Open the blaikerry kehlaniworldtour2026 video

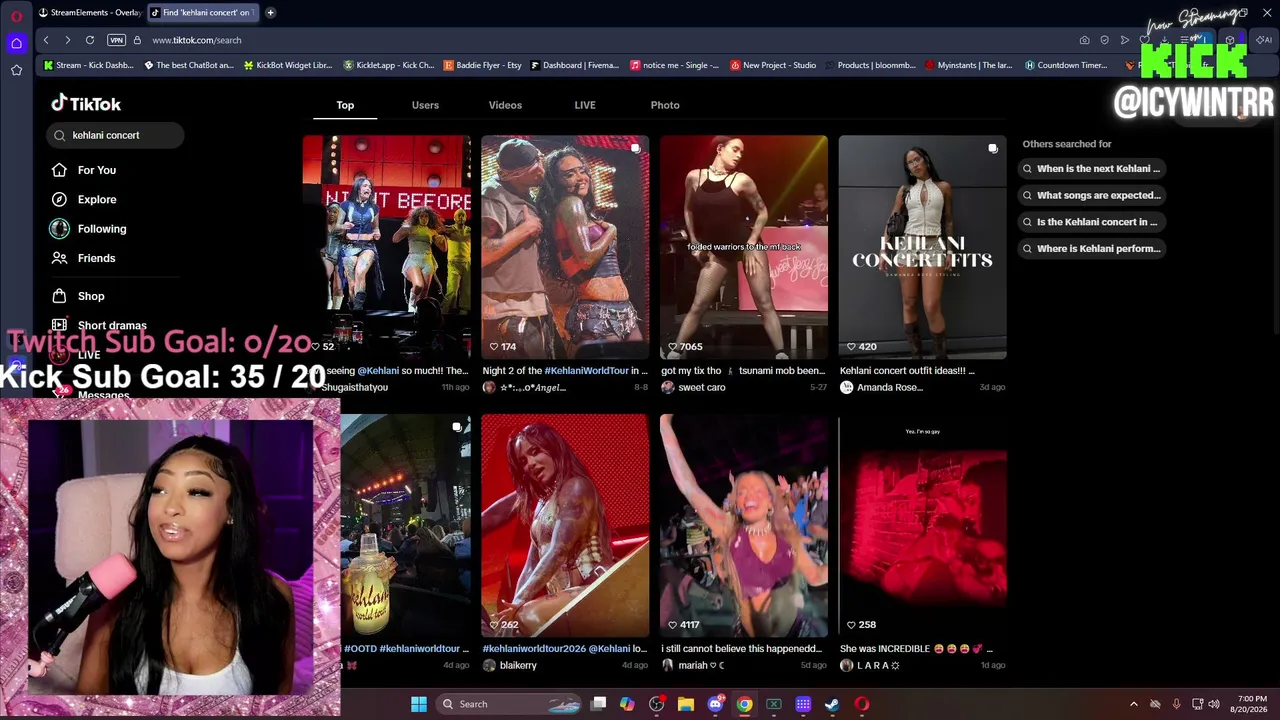[565, 526]
